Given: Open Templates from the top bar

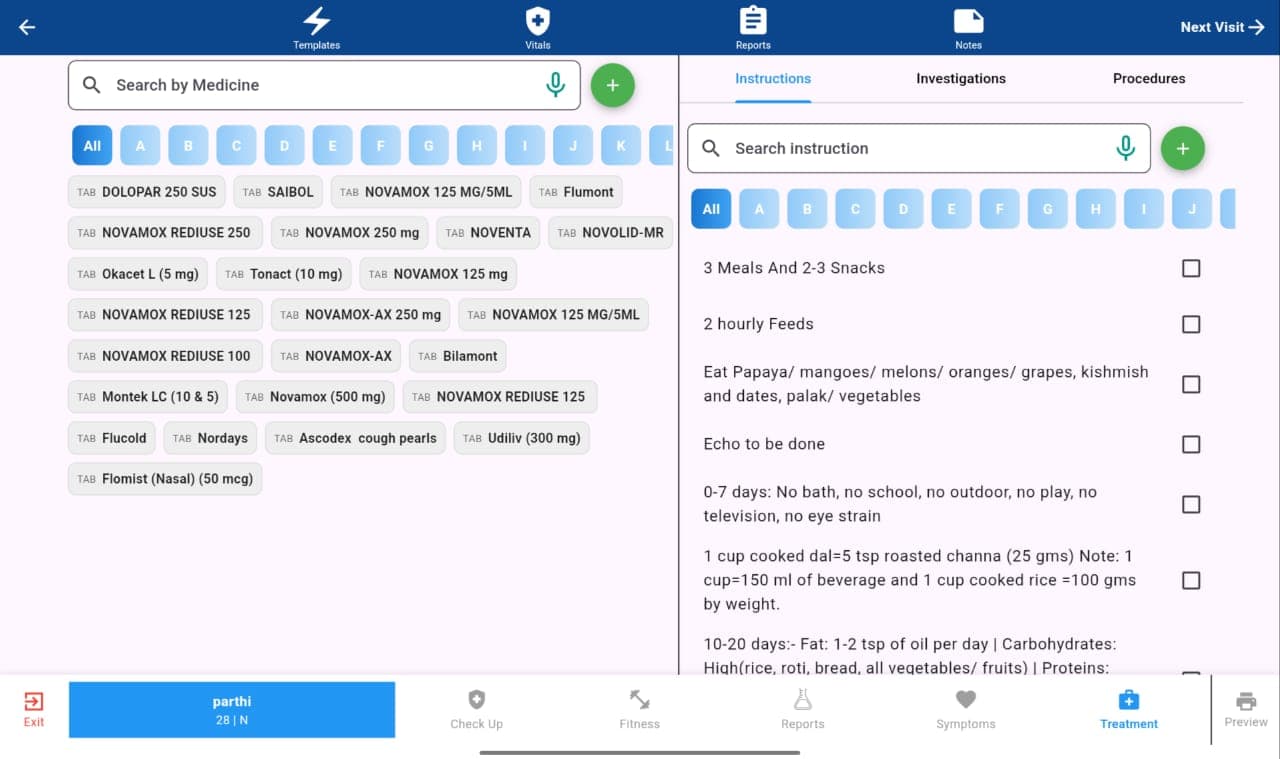Looking at the screenshot, I should click(316, 28).
